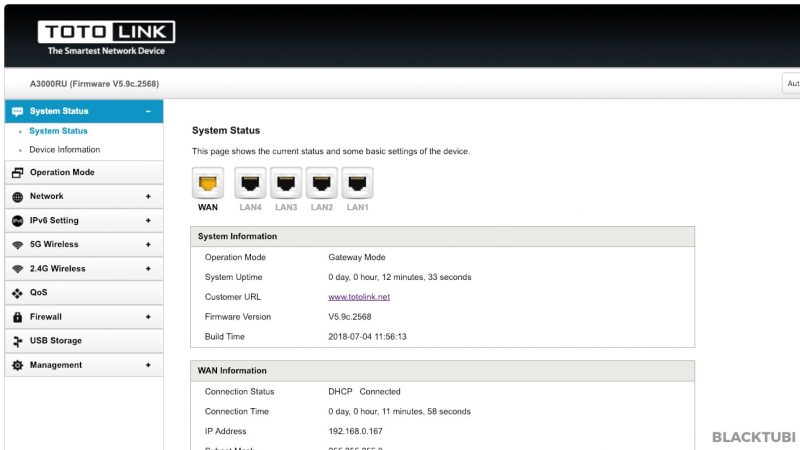
Task: Click the 5G Wireless wifi icon
Action: click(17, 245)
